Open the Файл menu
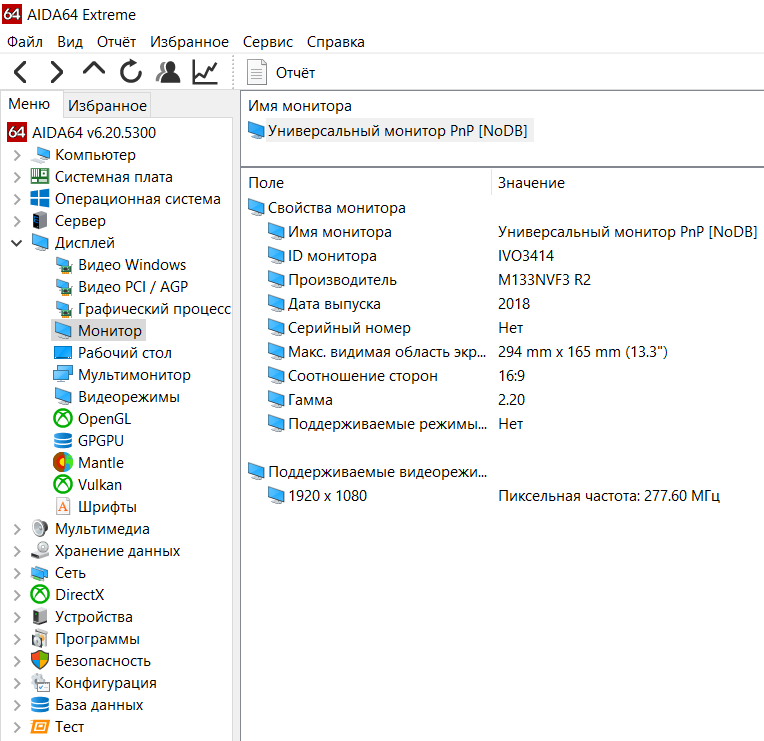This screenshot has height=741, width=764. (x=25, y=42)
